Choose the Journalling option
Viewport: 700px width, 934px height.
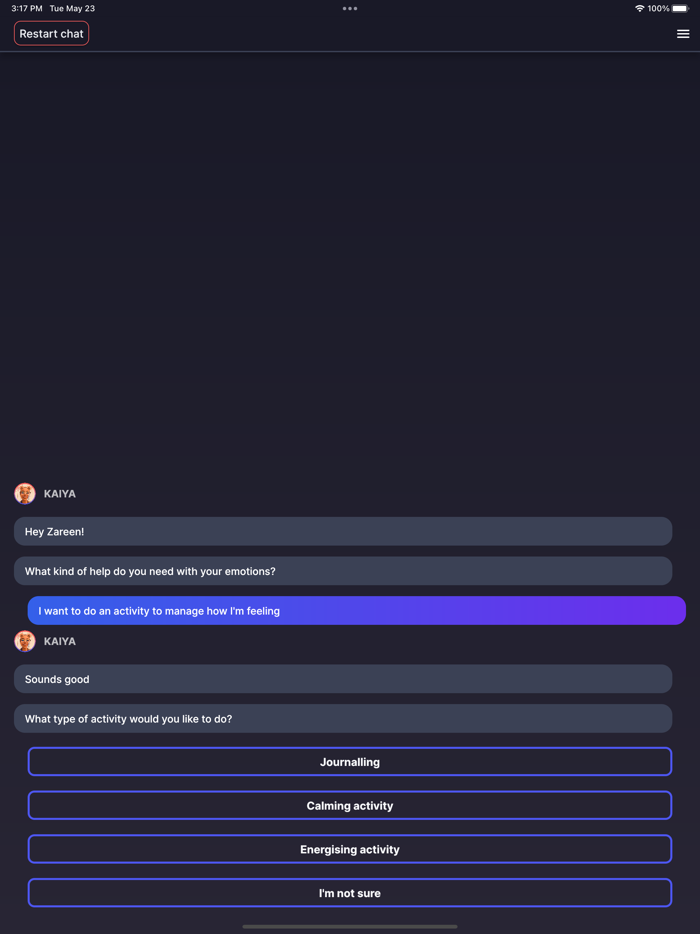tap(350, 762)
